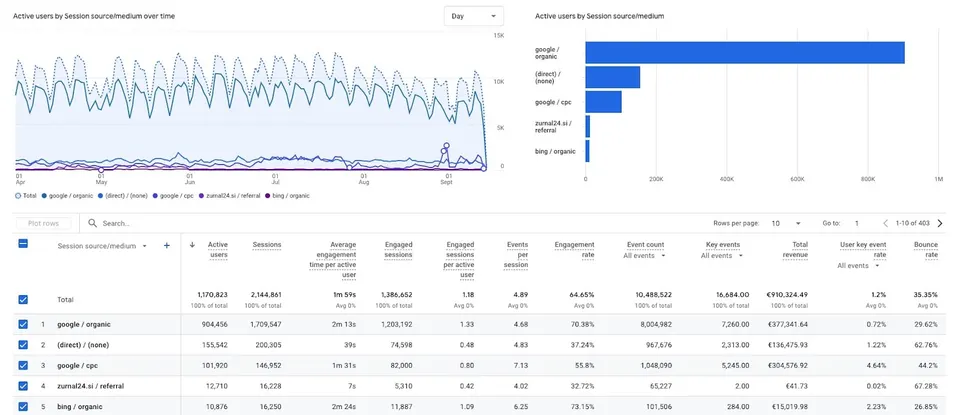This screenshot has width=960, height=415.
Task: Uncheck the google / cpc row checkbox
Action: [x=23, y=365]
